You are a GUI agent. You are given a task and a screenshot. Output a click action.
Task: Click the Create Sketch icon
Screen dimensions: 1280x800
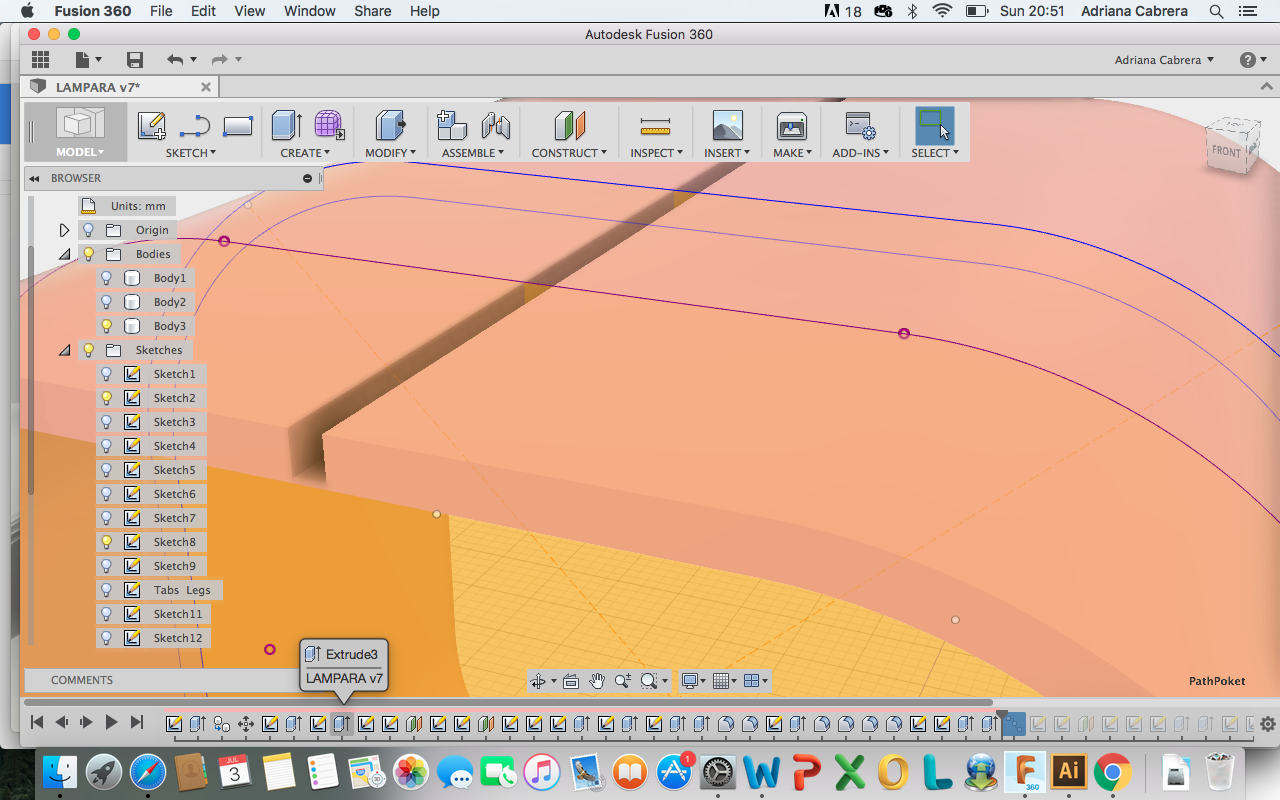(151, 125)
